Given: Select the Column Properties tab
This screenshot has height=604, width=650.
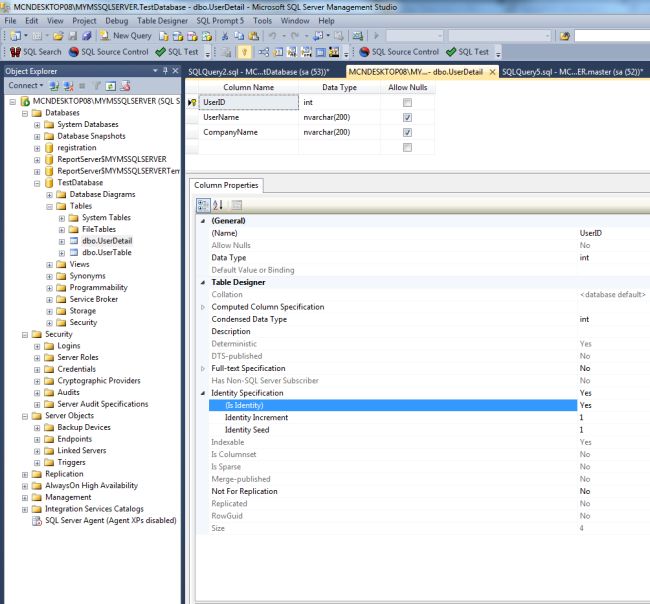Looking at the screenshot, I should tap(226, 185).
